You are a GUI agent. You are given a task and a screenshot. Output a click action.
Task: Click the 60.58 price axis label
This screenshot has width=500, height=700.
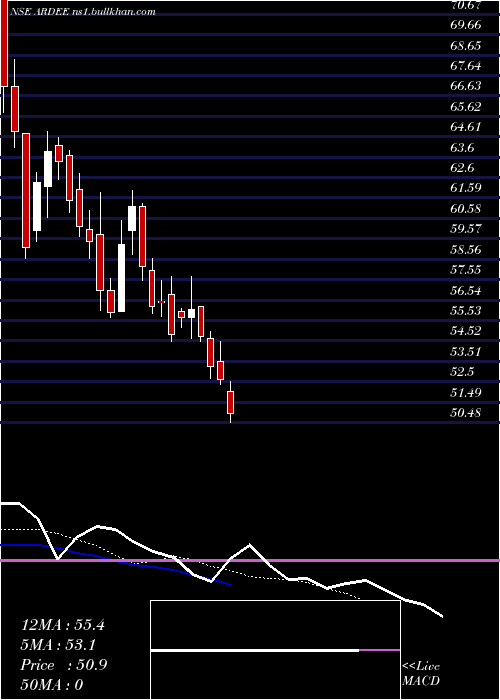tap(466, 208)
